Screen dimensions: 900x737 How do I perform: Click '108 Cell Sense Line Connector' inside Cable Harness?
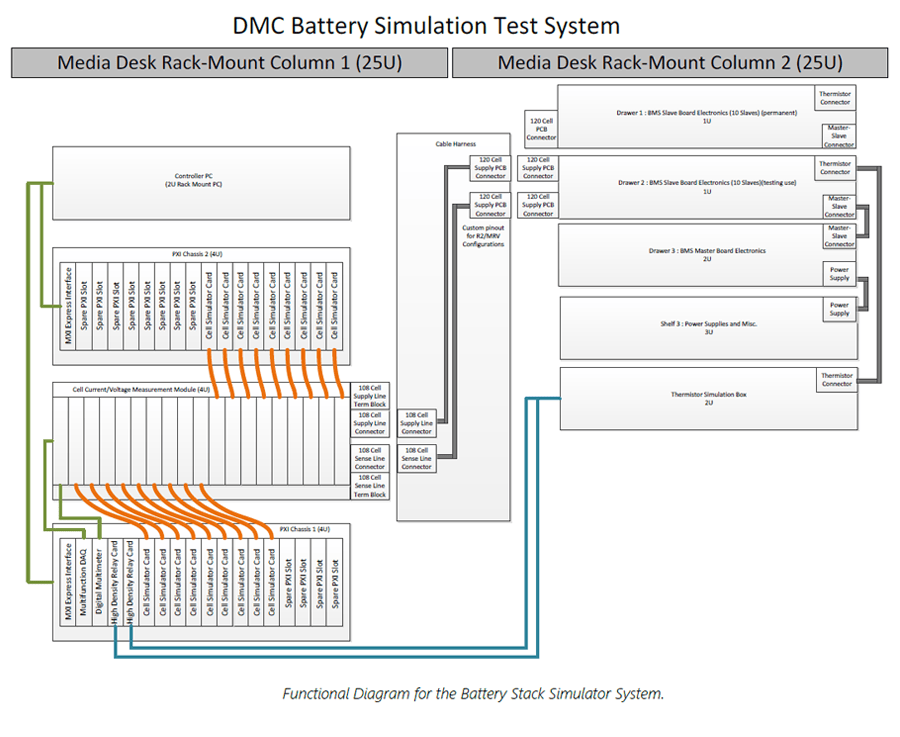point(417,459)
